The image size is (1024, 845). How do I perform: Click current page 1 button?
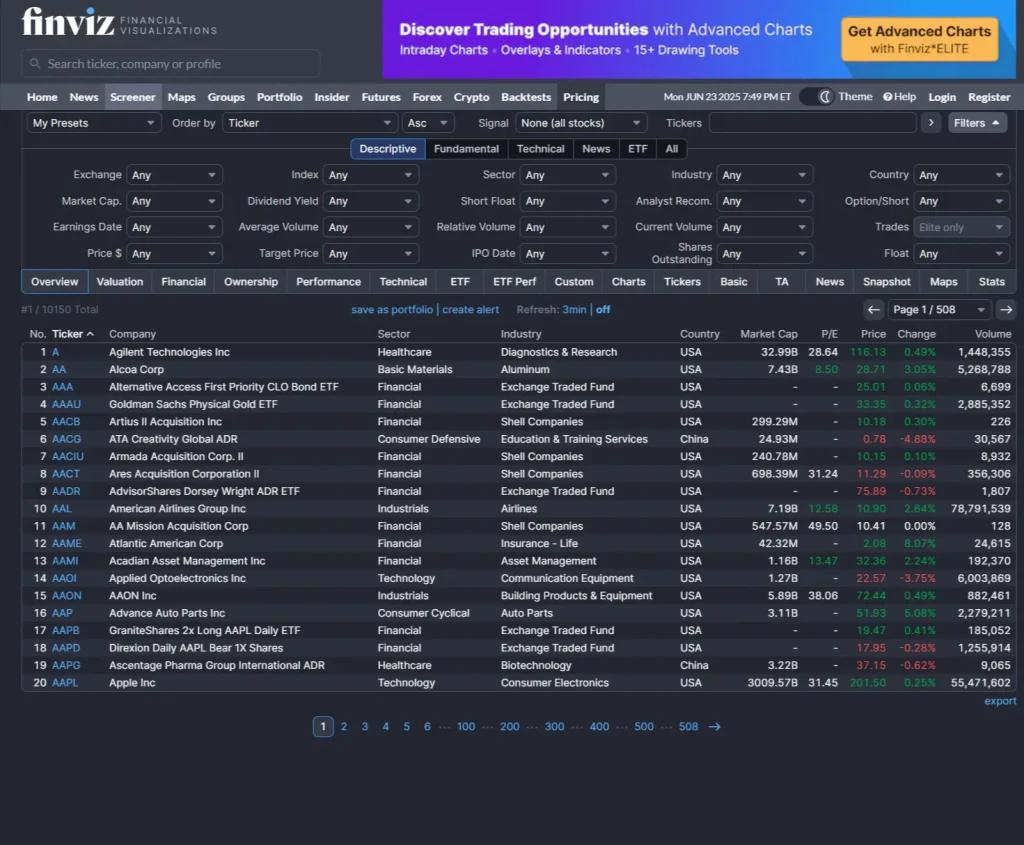pyautogui.click(x=323, y=727)
